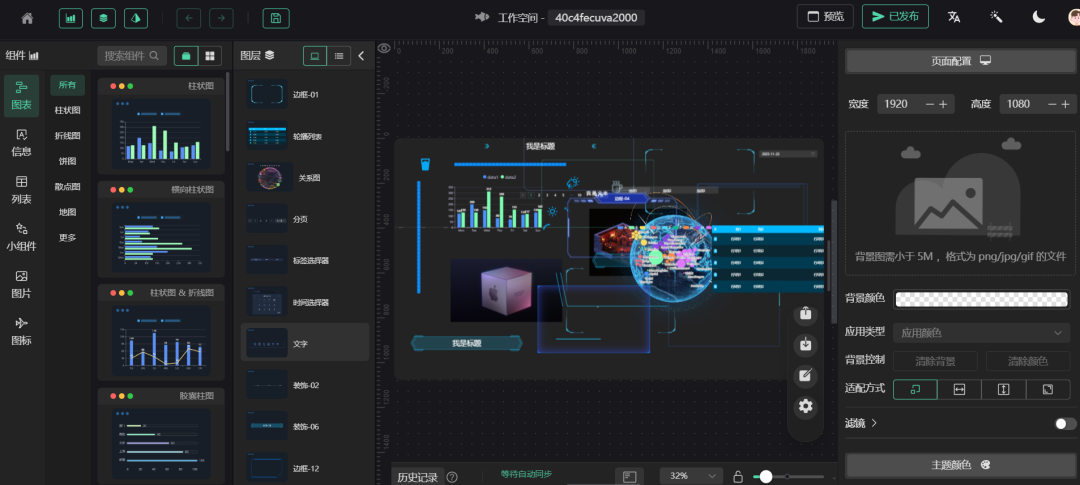This screenshot has height=485, width=1080.
Task: Toggle dark mode moon icon
Action: (1038, 17)
